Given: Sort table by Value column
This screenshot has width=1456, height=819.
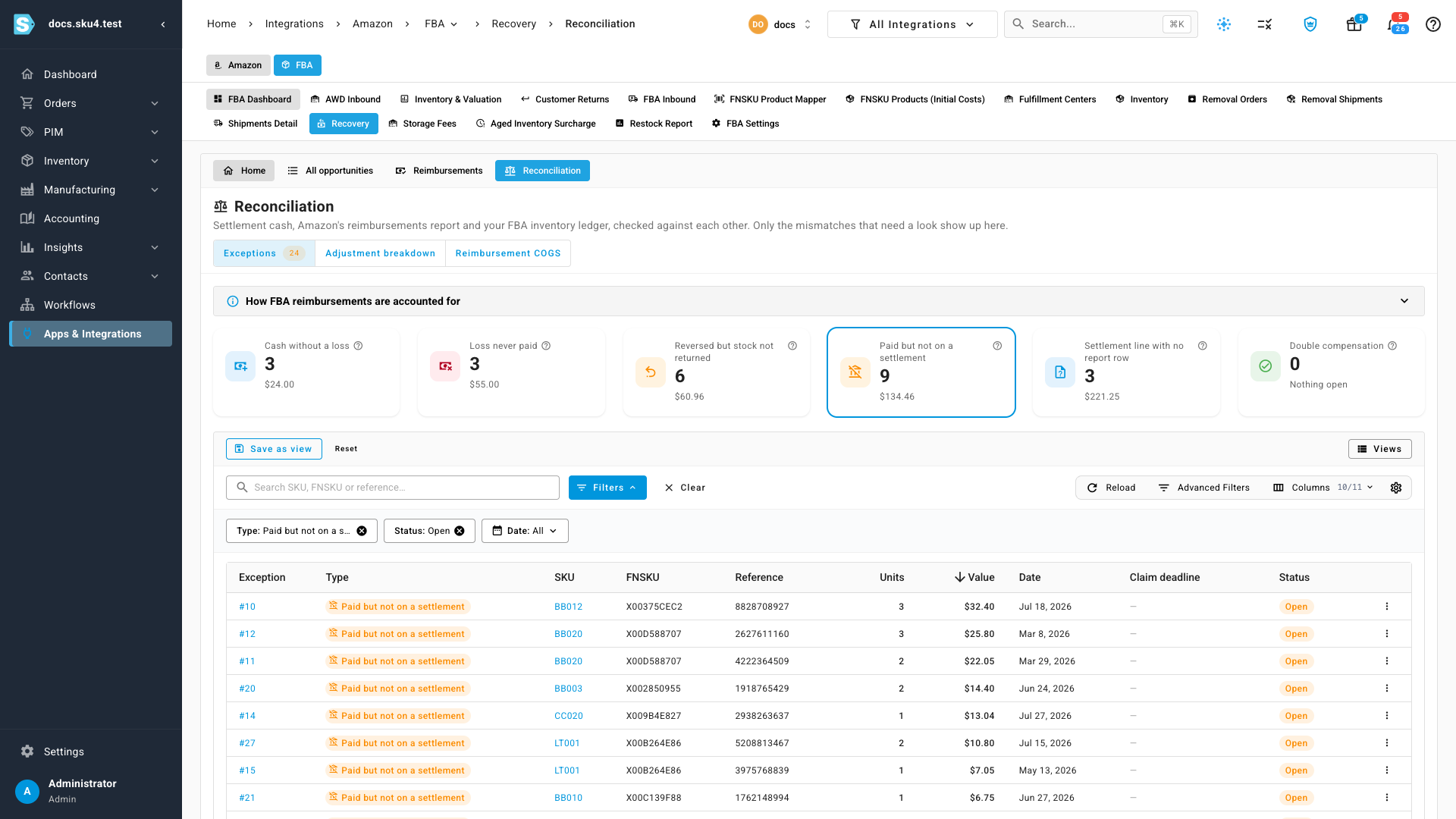Looking at the screenshot, I should (974, 577).
